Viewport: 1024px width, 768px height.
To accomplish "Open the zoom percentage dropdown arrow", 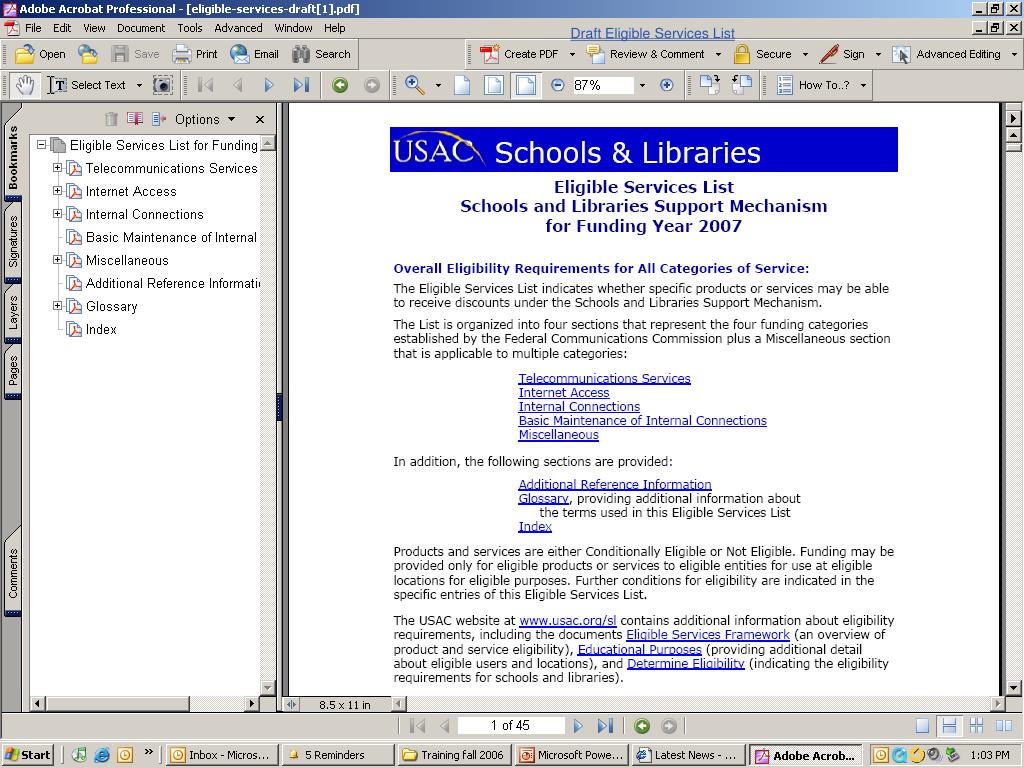I will tap(642, 86).
